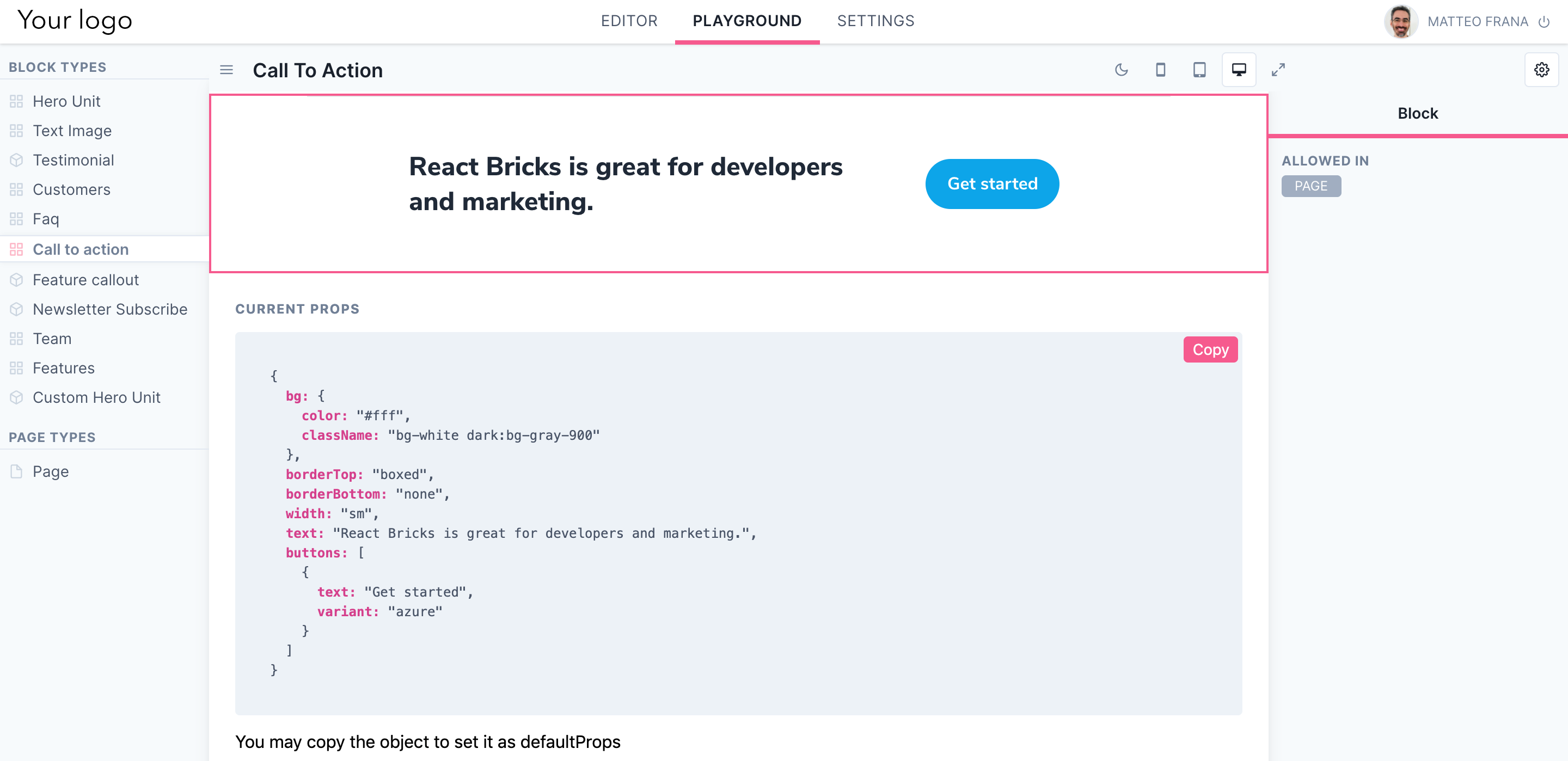This screenshot has height=761, width=1568.
Task: Click the BLOCK TYPES heading
Action: pos(57,67)
